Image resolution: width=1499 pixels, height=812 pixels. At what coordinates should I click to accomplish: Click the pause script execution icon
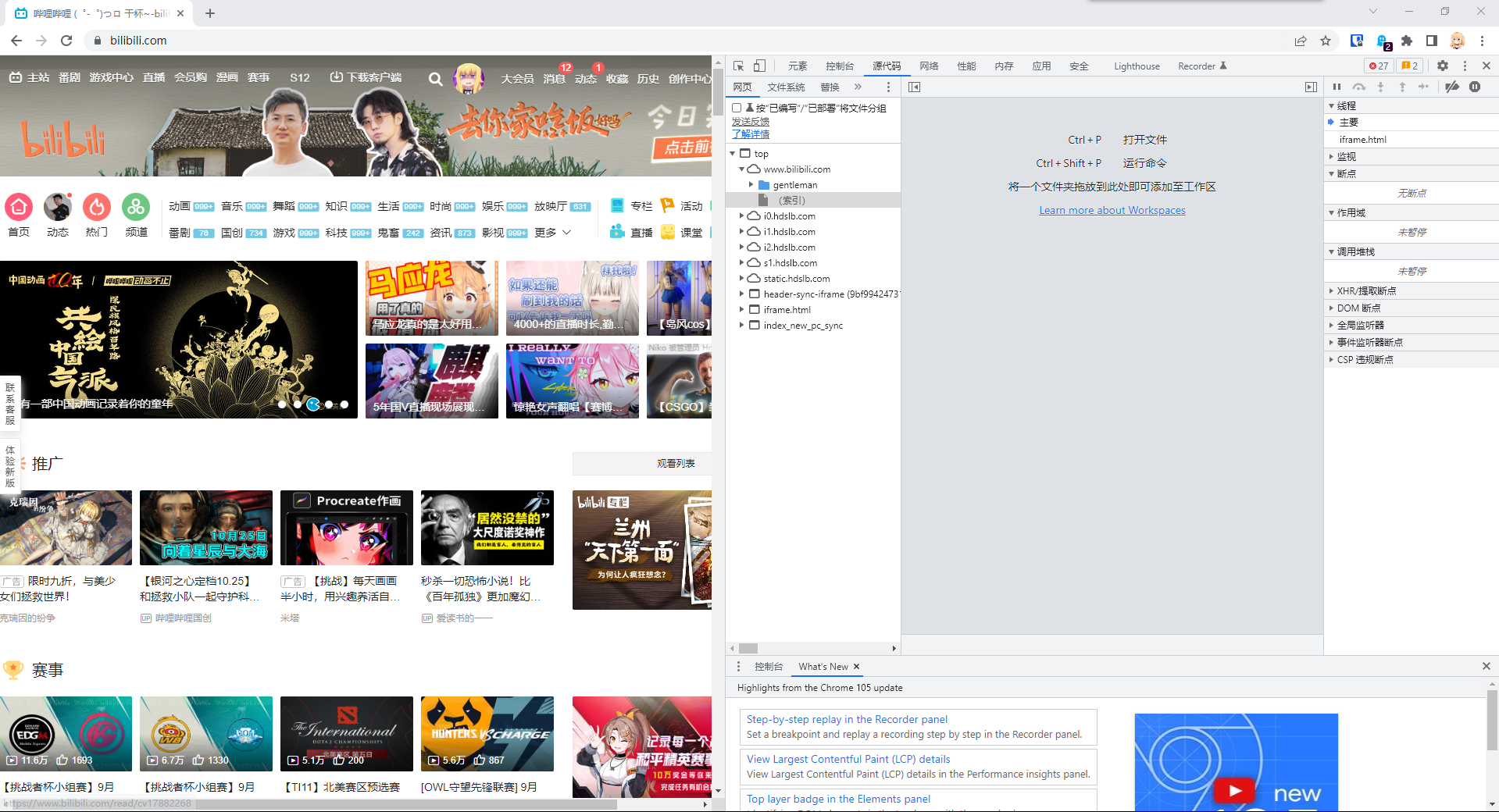point(1337,87)
